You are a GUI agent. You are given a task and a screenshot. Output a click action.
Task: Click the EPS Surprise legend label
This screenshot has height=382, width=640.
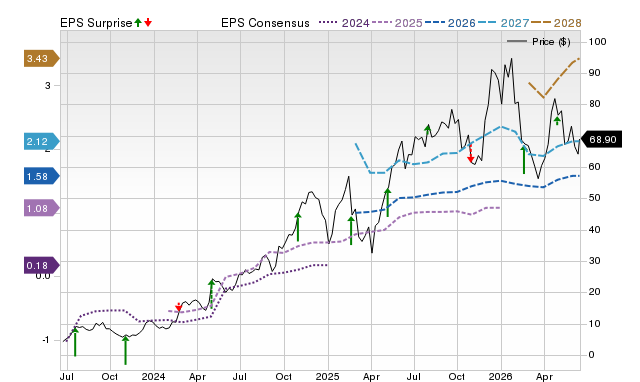pyautogui.click(x=96, y=23)
